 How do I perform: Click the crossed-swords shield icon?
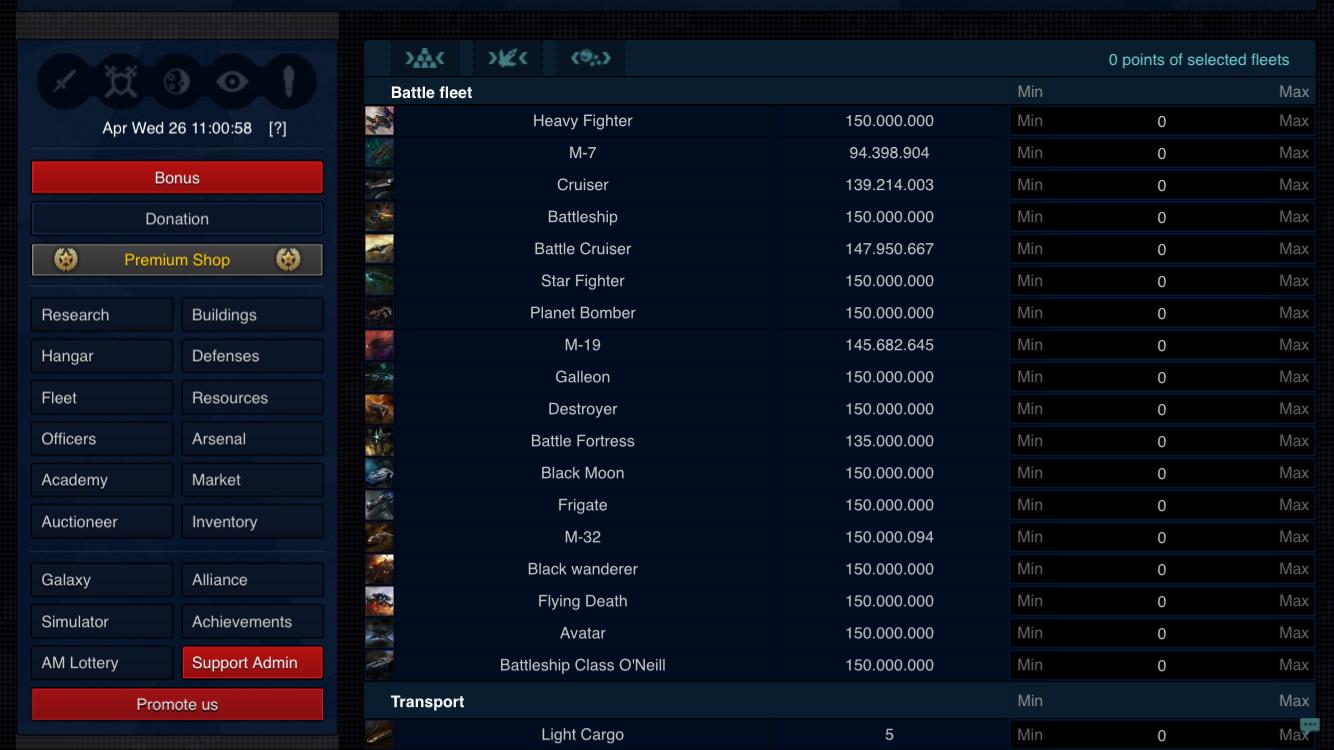click(x=121, y=82)
